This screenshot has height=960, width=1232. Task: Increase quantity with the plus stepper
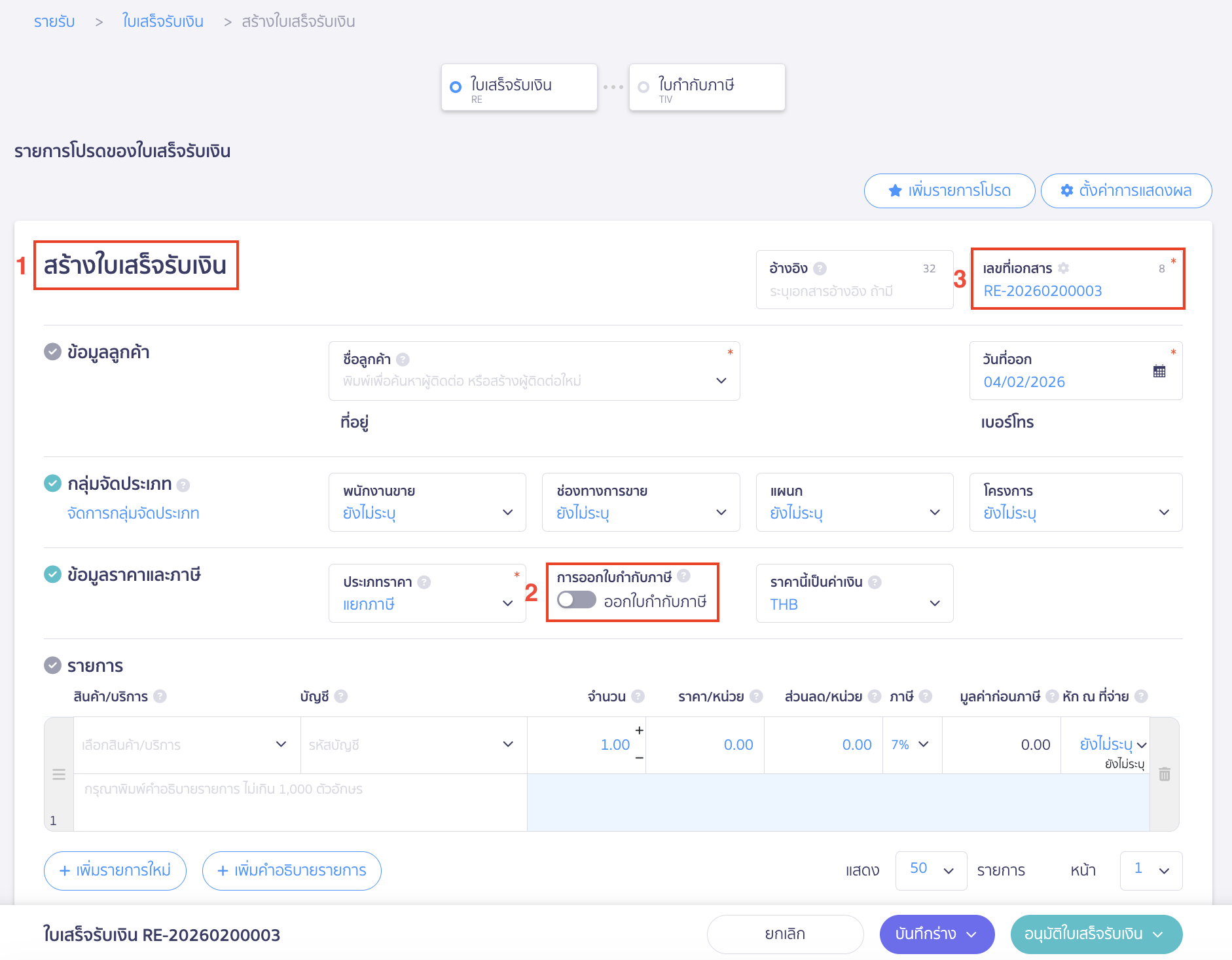(x=639, y=730)
